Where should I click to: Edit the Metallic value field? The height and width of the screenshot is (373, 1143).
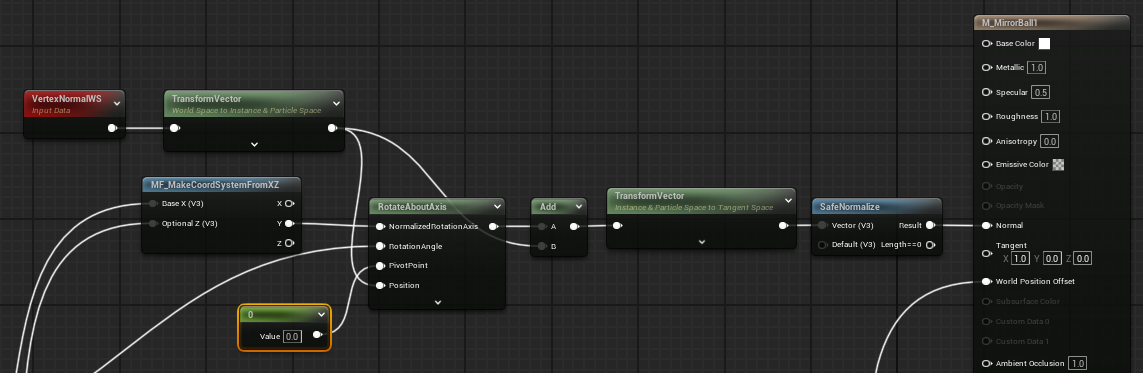click(x=1037, y=68)
